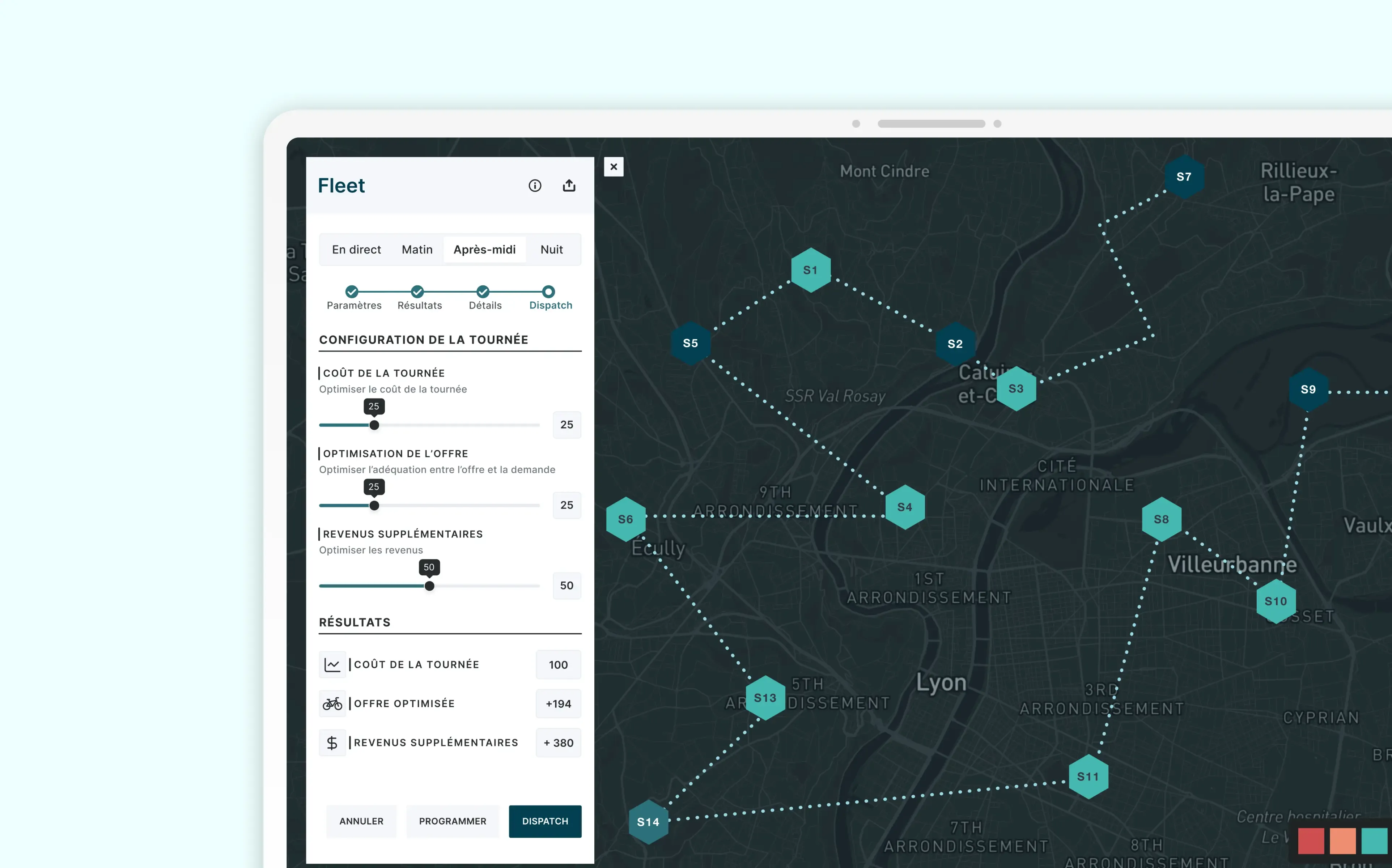Select station S7 hexagon marker on map
The height and width of the screenshot is (868, 1392).
coord(1184,177)
